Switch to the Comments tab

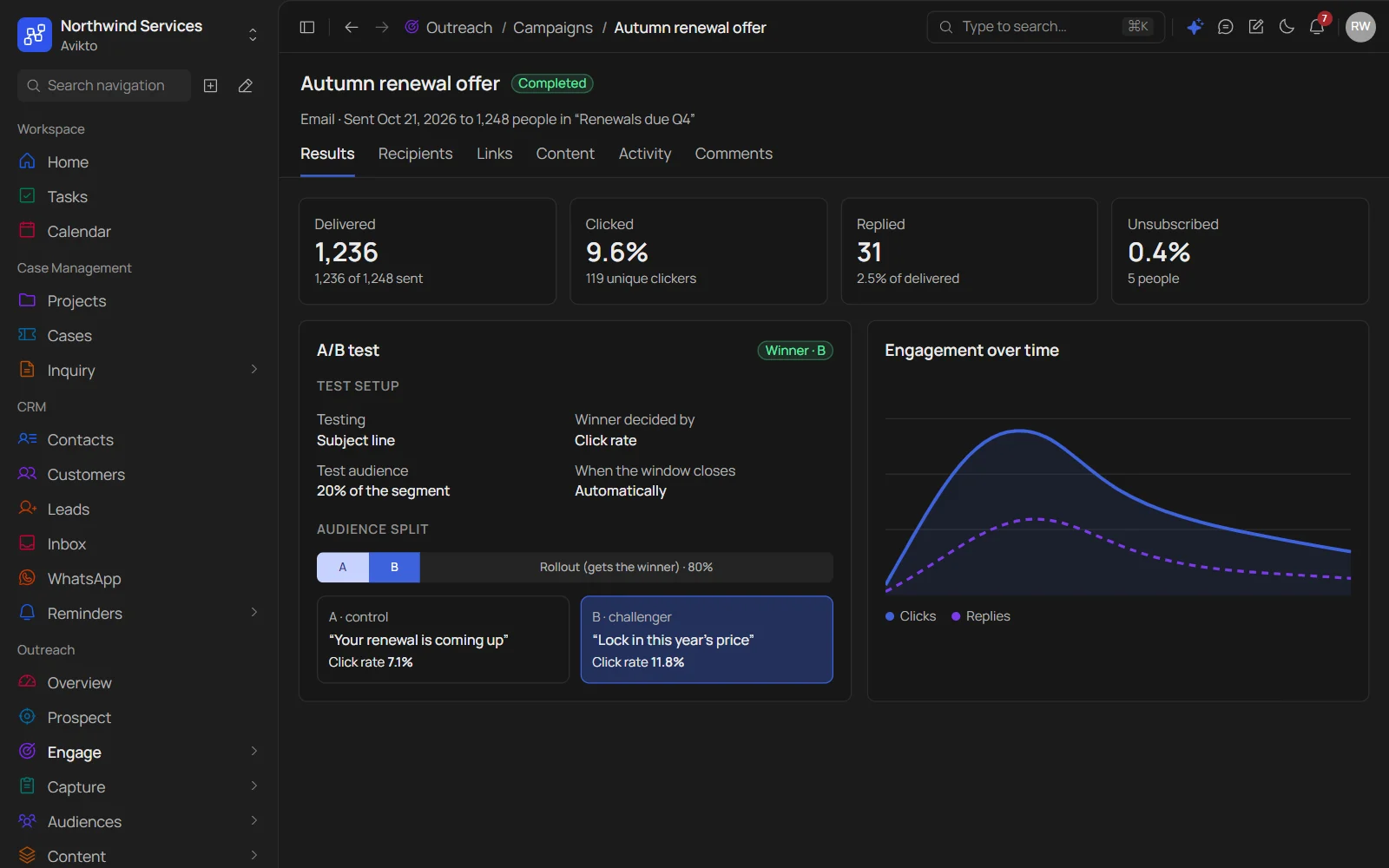(734, 154)
